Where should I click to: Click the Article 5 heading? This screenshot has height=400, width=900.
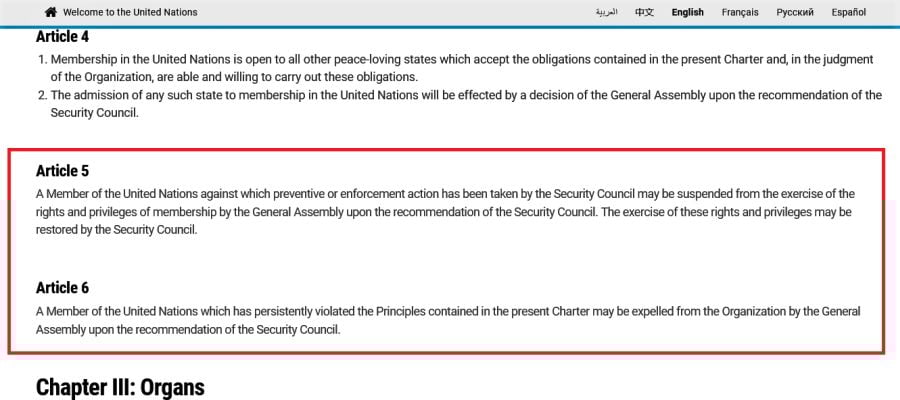tap(63, 171)
